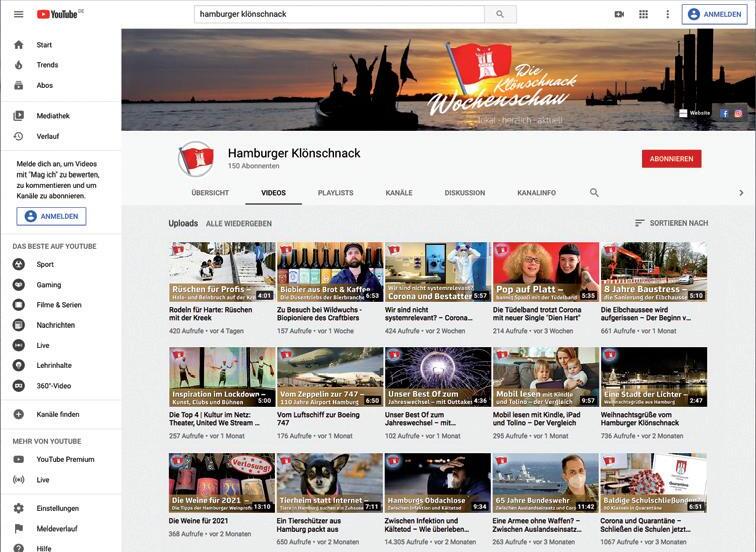The height and width of the screenshot is (552, 756).
Task: Go to the YouTube logo home
Action: tap(57, 14)
